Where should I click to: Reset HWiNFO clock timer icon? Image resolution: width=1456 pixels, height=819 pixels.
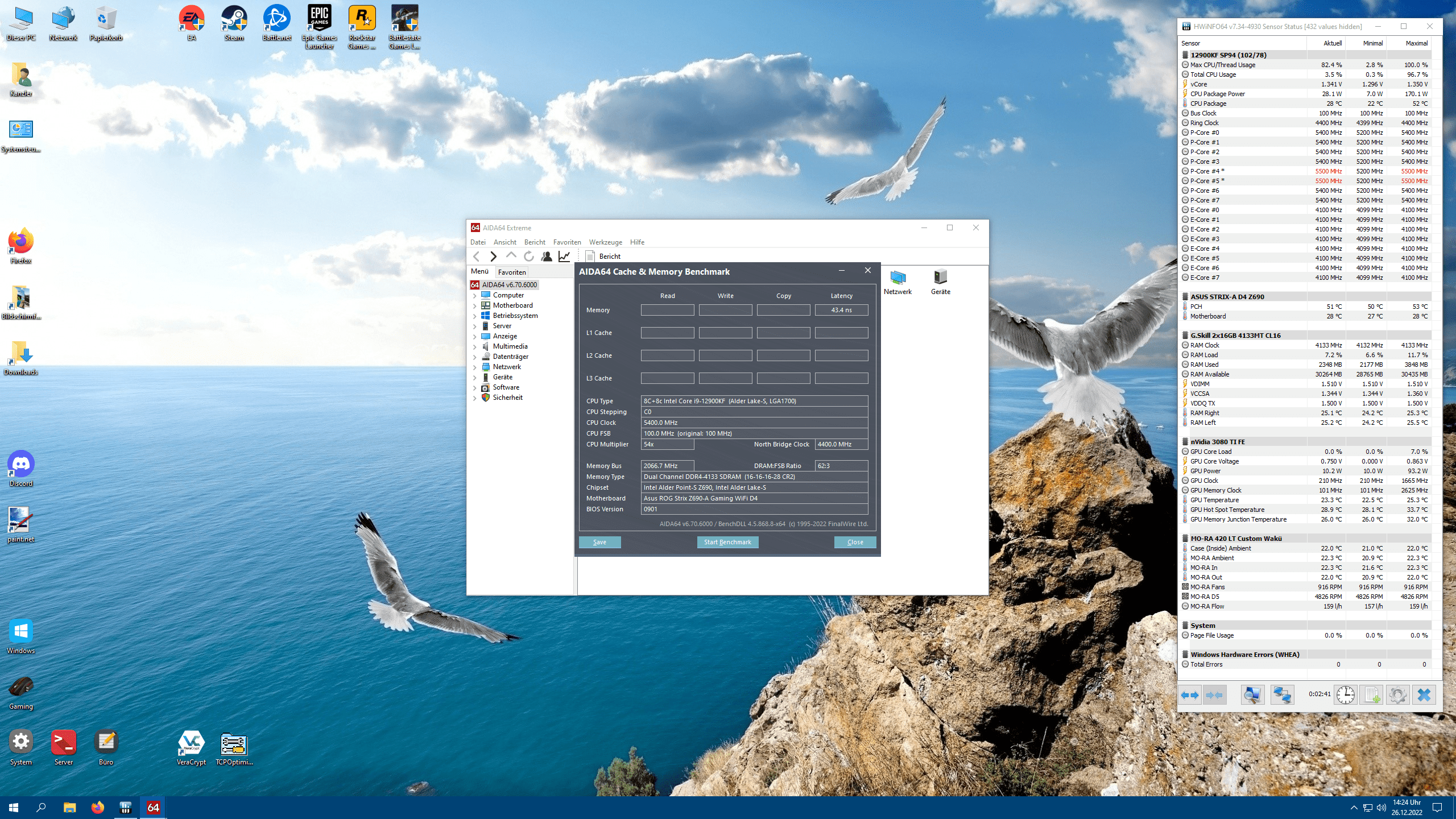(x=1345, y=695)
